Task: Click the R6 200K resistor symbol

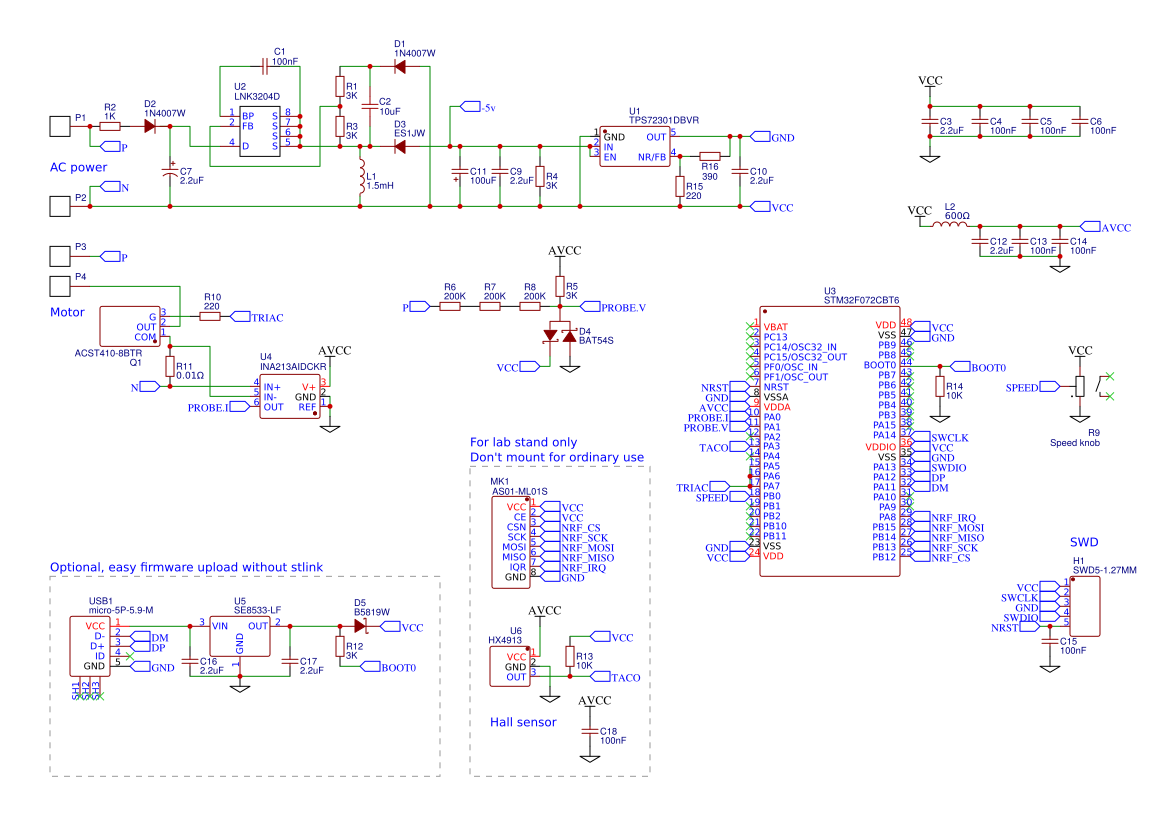Action: pyautogui.click(x=450, y=306)
